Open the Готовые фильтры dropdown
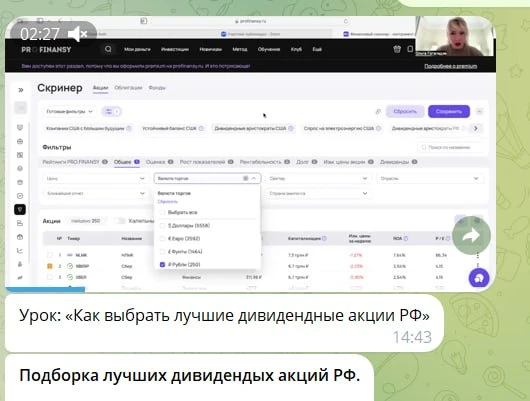 pyautogui.click(x=69, y=111)
